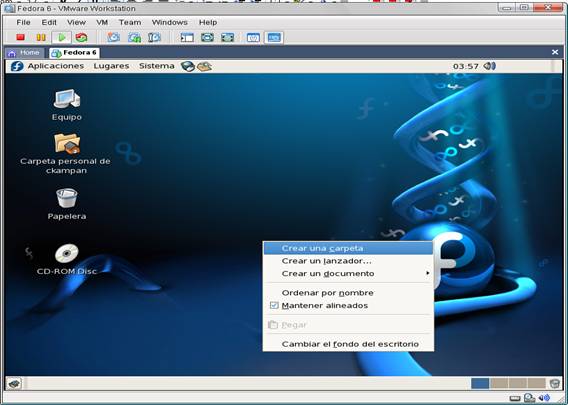Choose Crear una carpeta from context menu

348,248
